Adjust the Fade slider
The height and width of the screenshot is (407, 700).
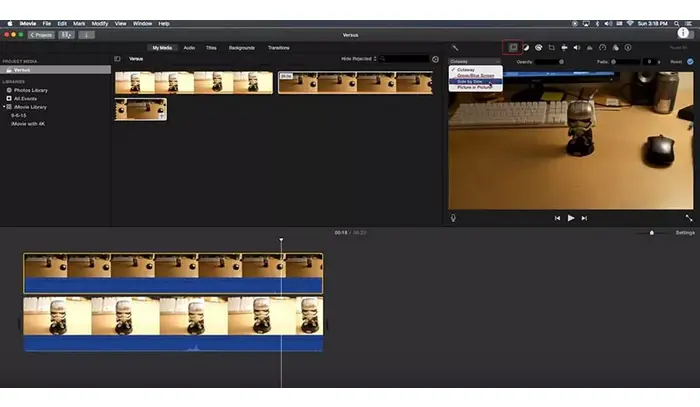tap(625, 62)
